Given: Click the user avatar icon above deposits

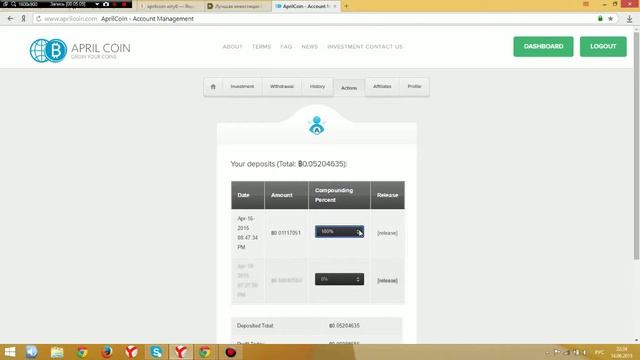Looking at the screenshot, I should 317,125.
